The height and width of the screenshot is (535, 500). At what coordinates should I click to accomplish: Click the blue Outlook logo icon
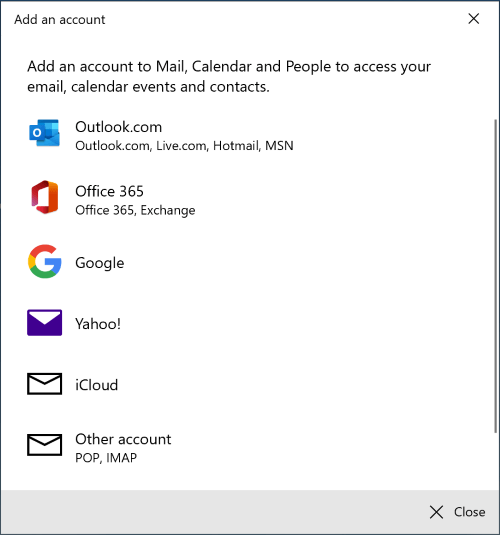(44, 133)
